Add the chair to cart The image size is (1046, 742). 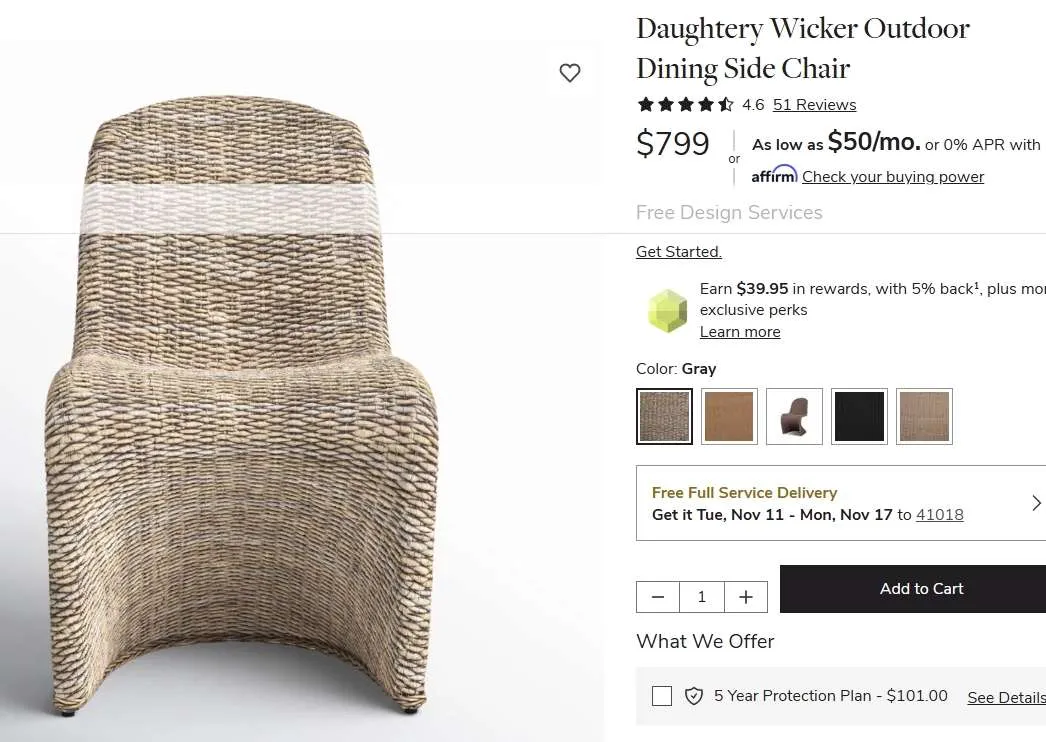(x=920, y=589)
